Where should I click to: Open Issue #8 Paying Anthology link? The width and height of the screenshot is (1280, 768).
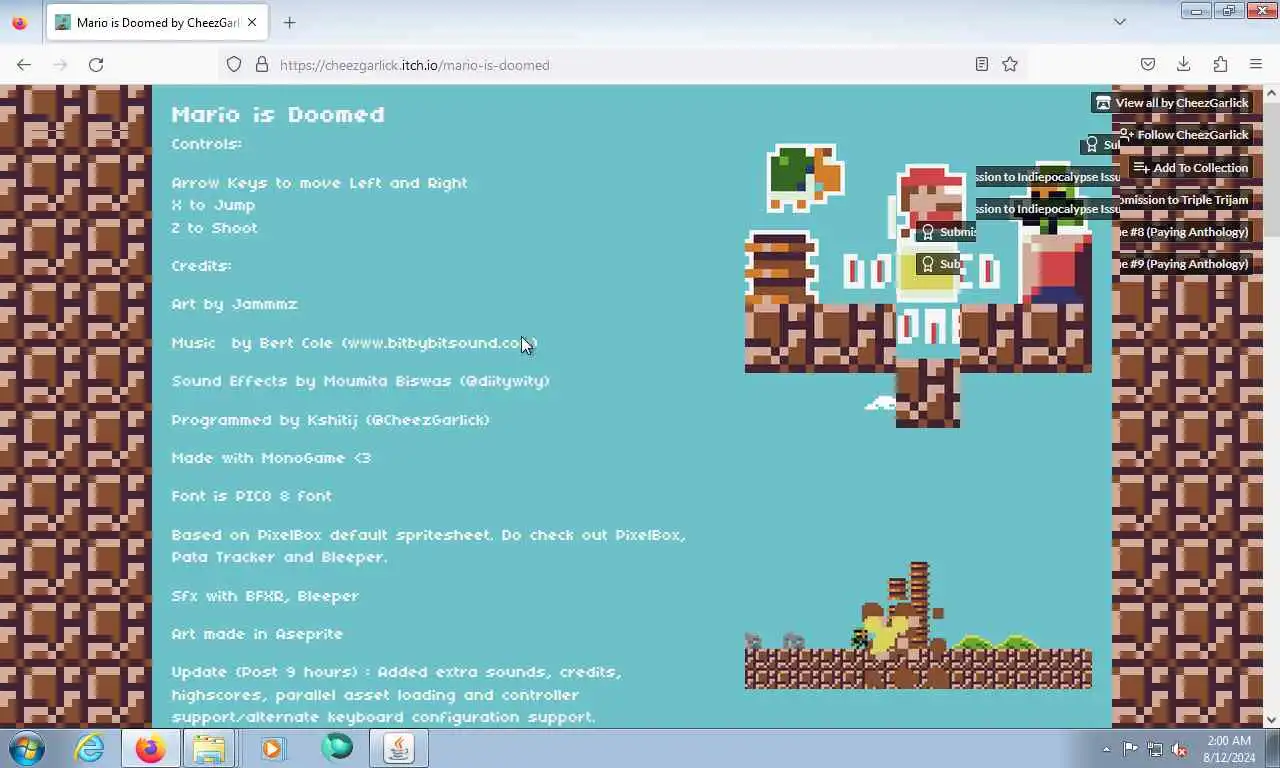tap(1184, 231)
